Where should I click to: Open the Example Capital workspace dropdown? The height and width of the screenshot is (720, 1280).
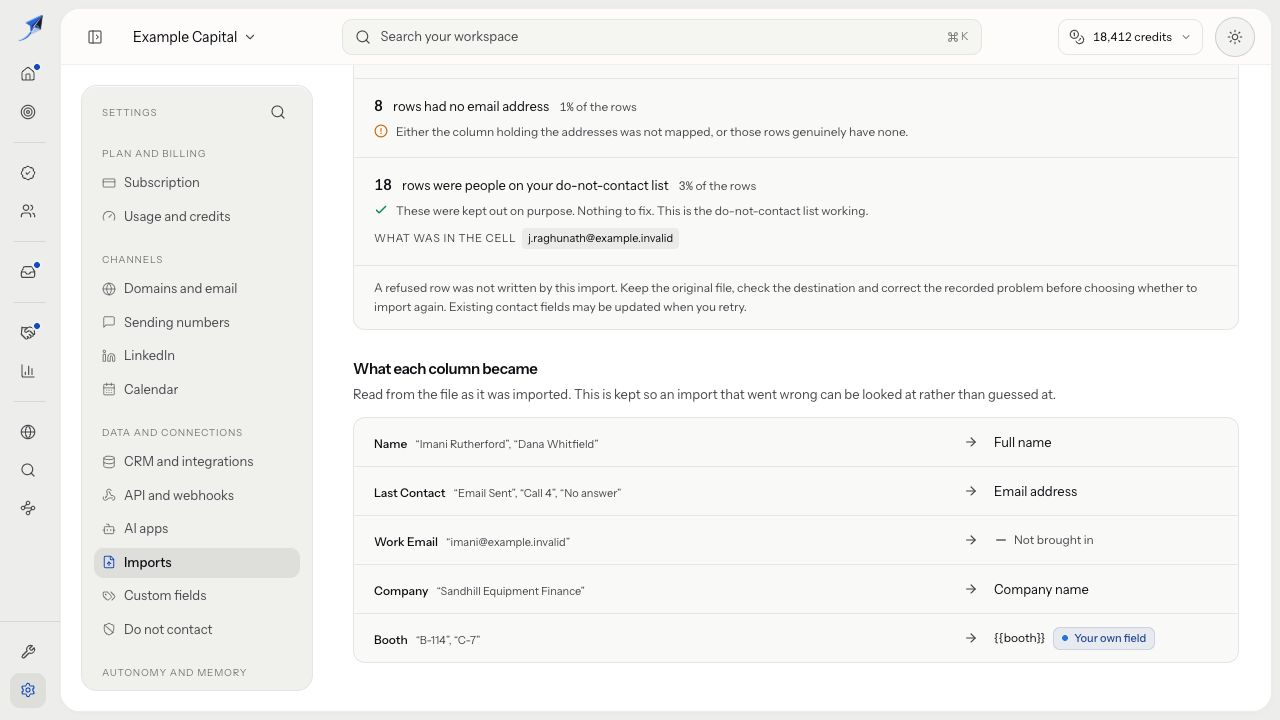click(x=194, y=37)
